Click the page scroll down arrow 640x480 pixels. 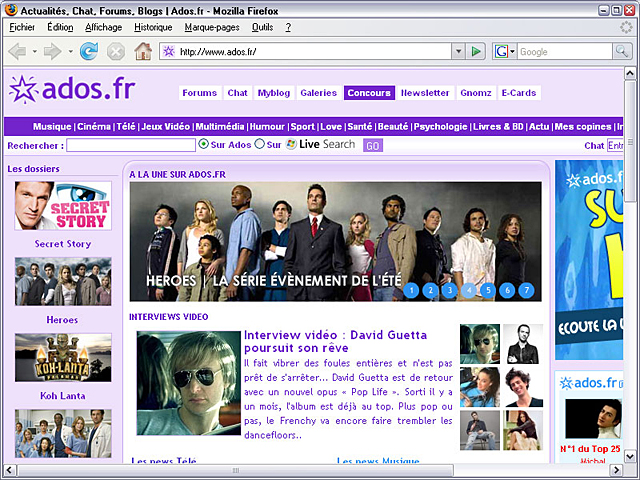pyautogui.click(x=630, y=456)
